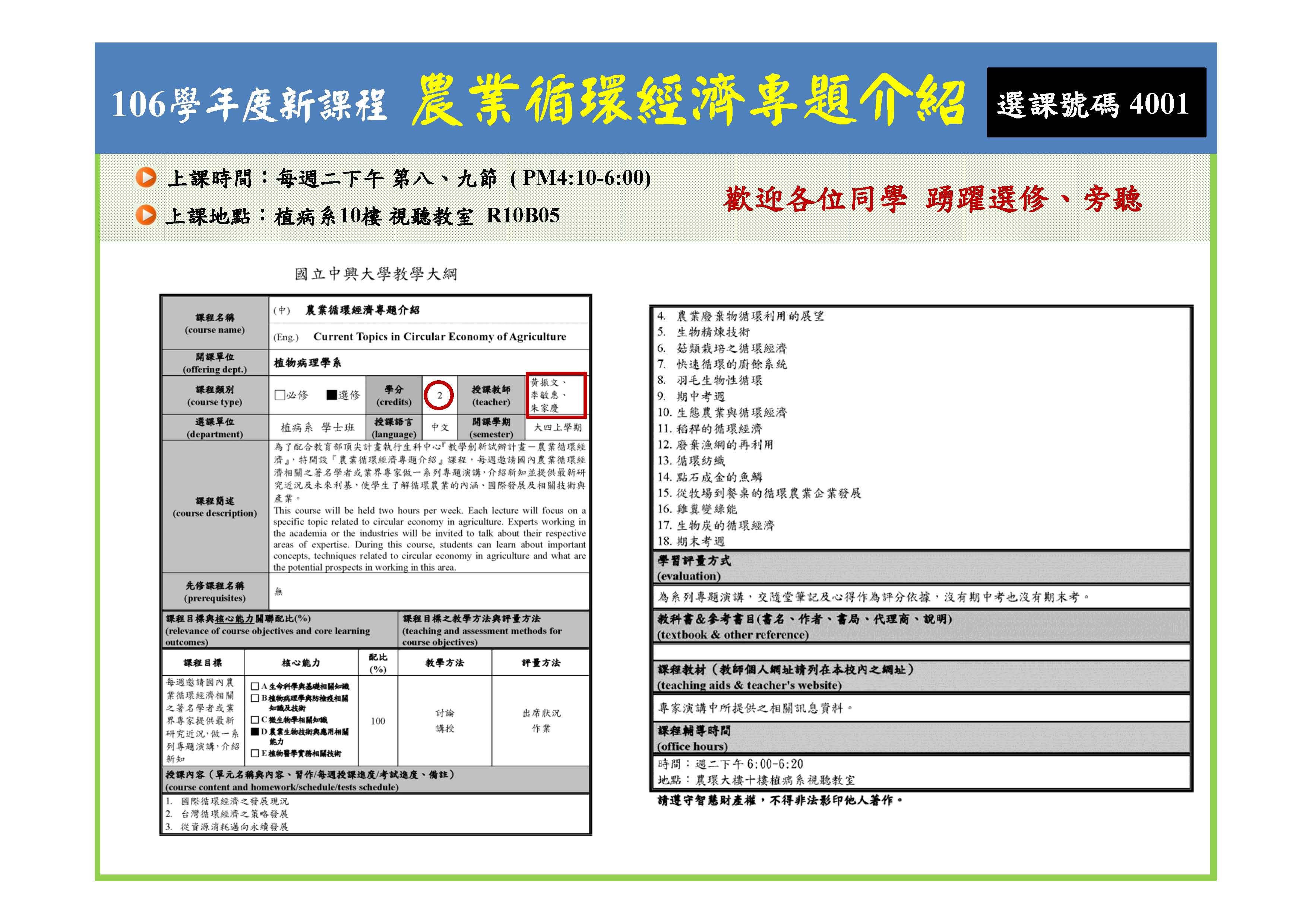Check core ability E 植物醫學實務 checkbox

pyautogui.click(x=255, y=754)
